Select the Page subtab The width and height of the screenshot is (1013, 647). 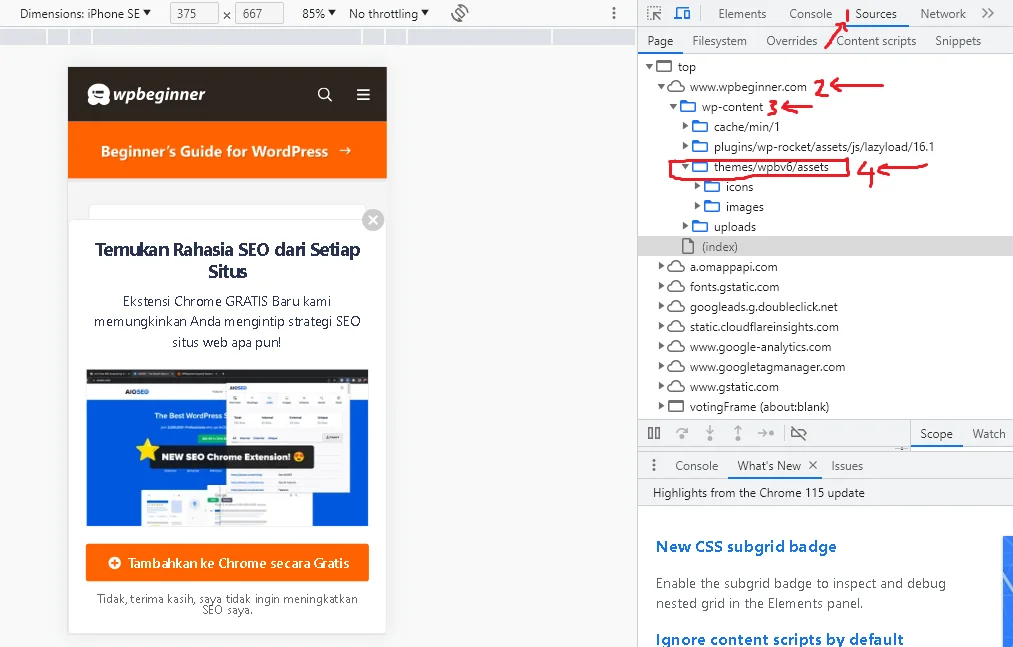(x=660, y=41)
